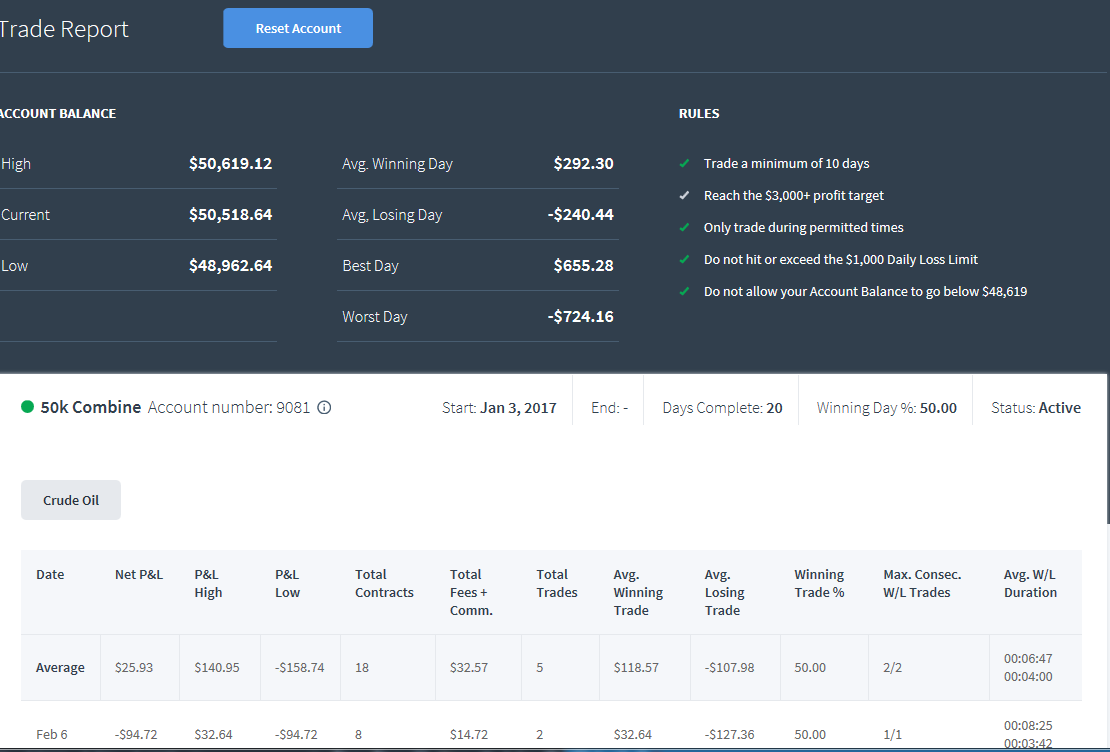
Task: Click checkmark for Trade a minimum of 10 days
Action: (684, 164)
